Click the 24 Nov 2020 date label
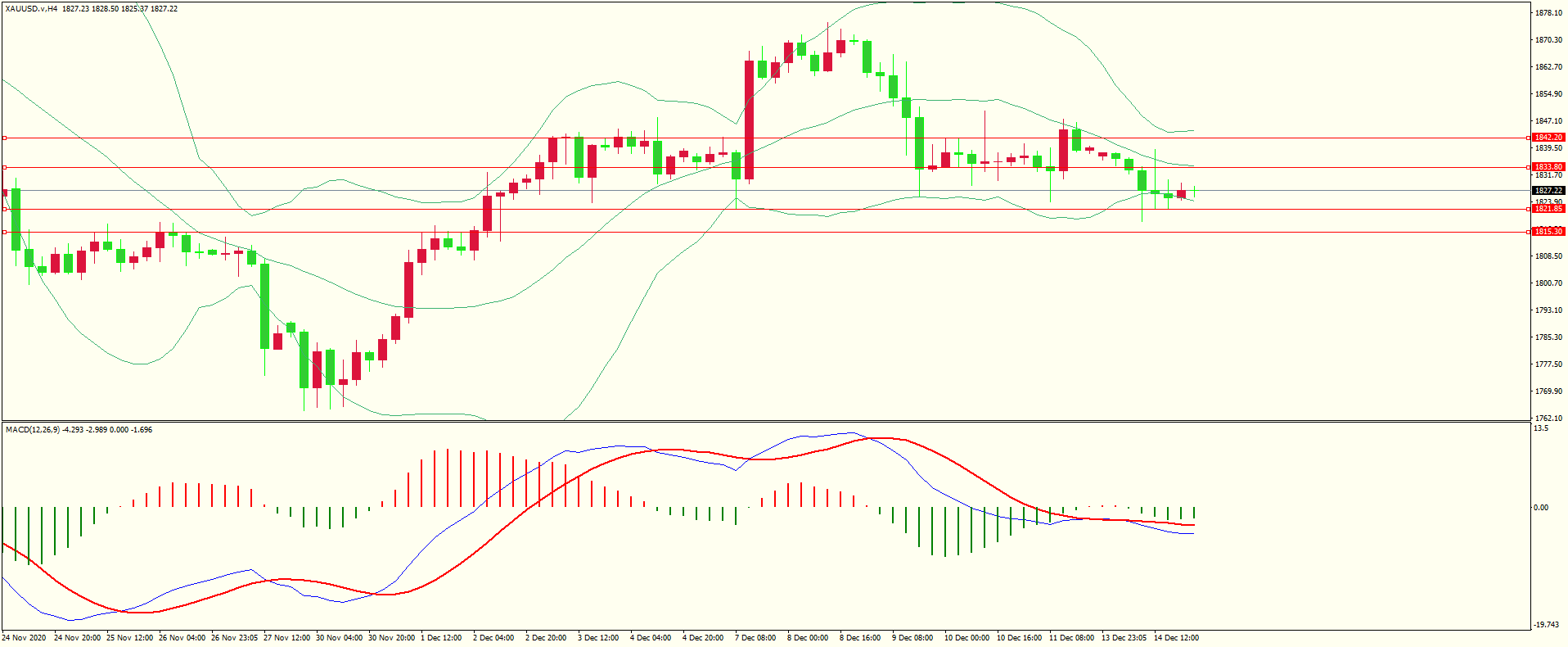 [x=25, y=638]
